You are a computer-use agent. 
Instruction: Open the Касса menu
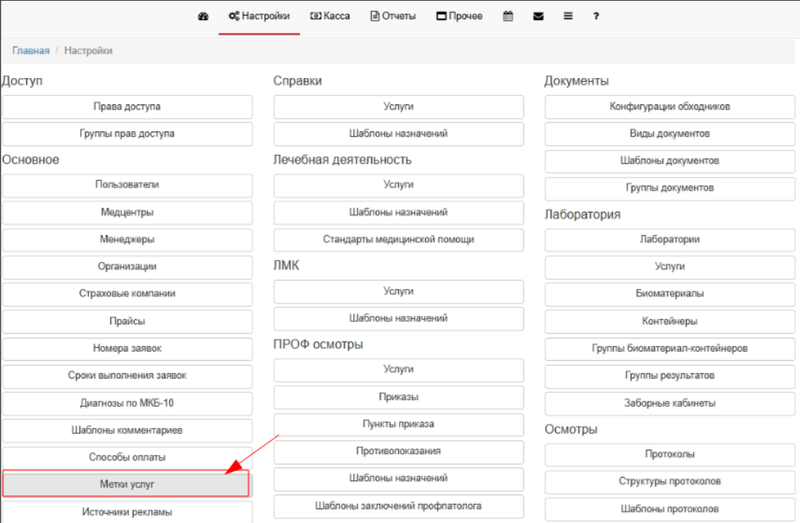pos(330,17)
